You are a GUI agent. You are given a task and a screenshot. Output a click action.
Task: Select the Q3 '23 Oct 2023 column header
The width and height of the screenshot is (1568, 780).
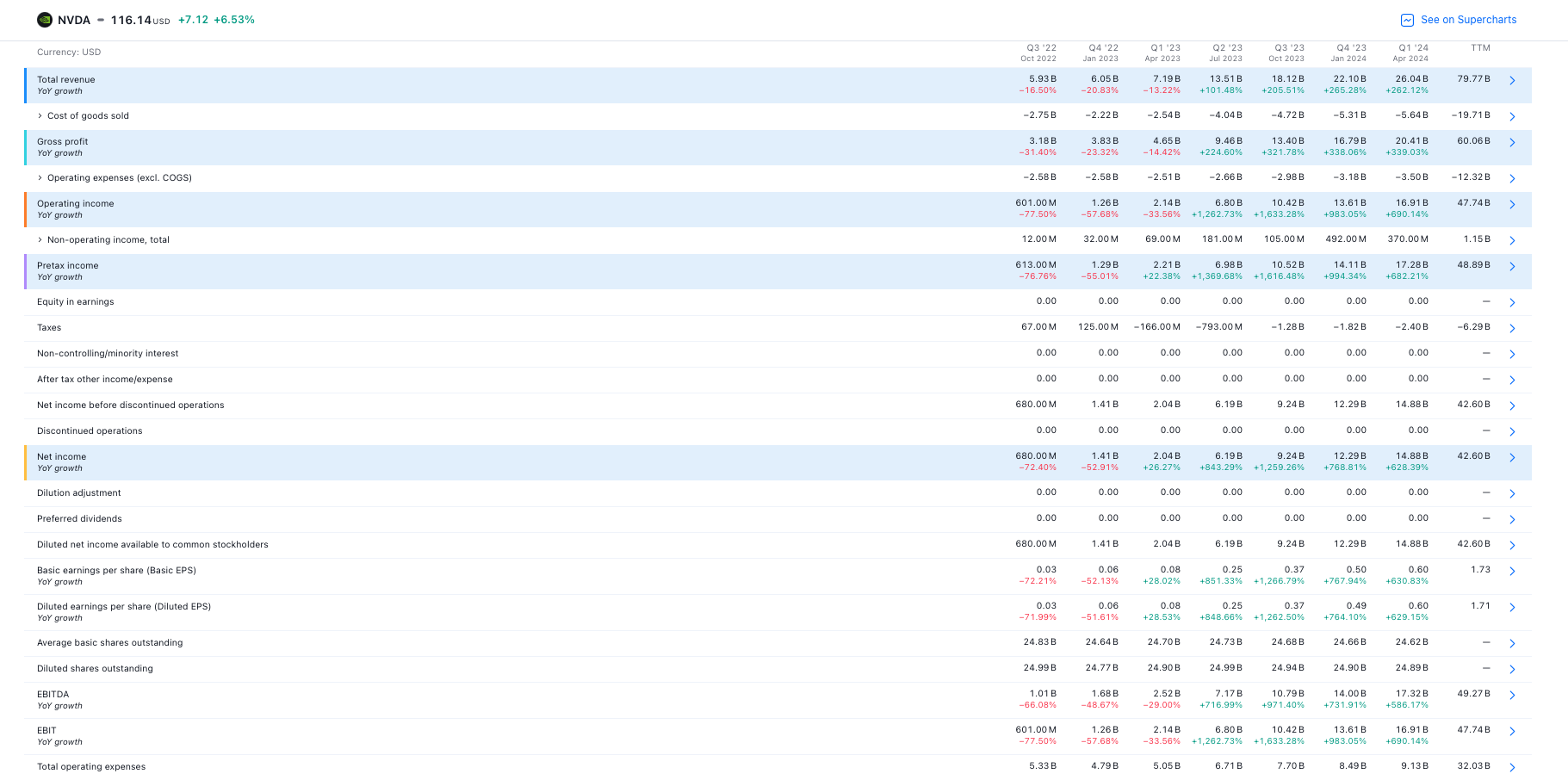1286,53
